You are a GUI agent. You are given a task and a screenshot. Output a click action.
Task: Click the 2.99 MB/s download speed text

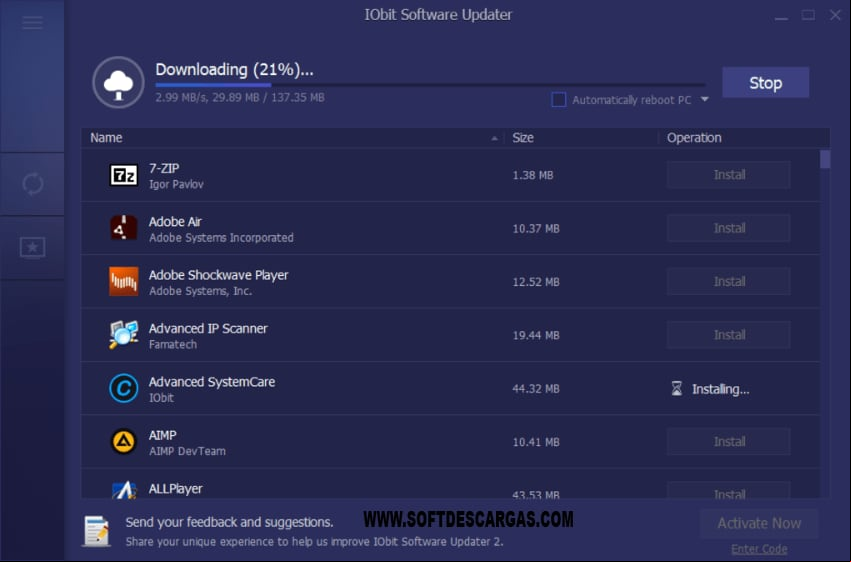[x=181, y=98]
